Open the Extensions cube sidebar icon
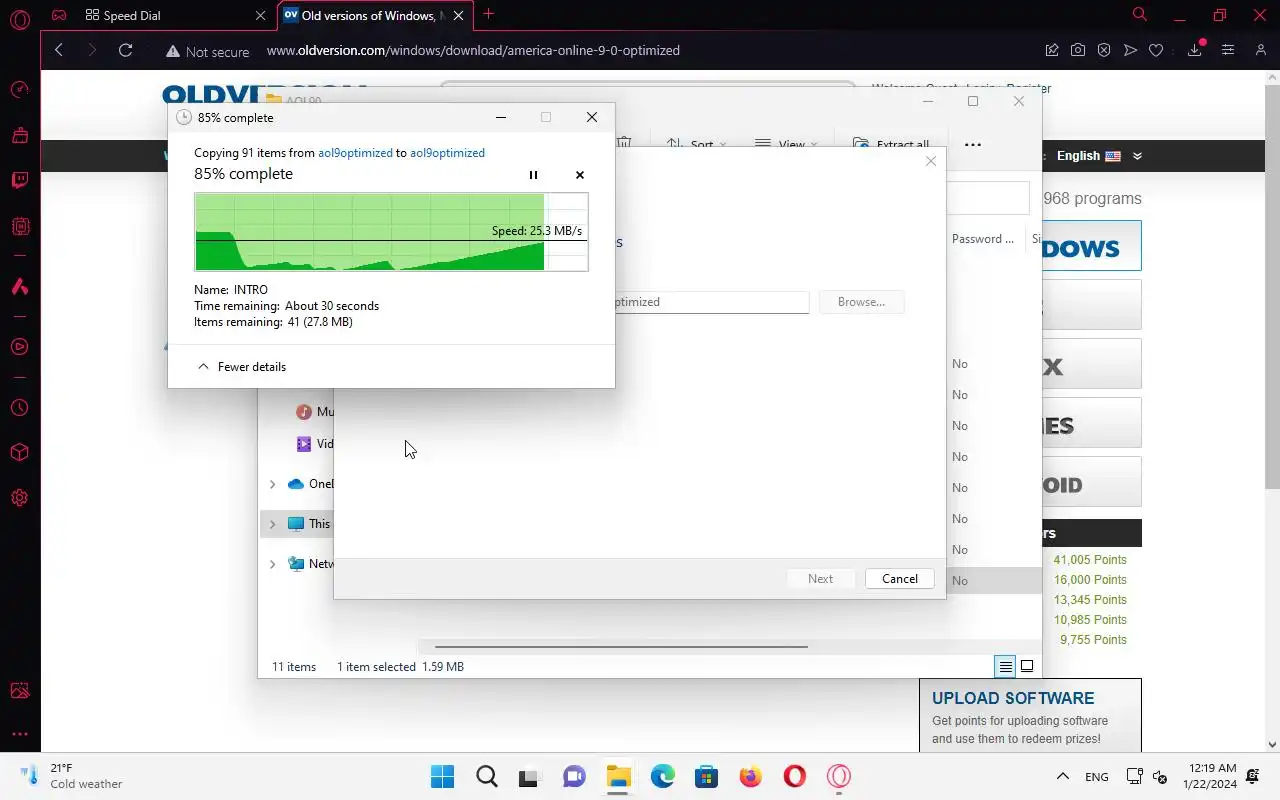The height and width of the screenshot is (800, 1280). [20, 453]
